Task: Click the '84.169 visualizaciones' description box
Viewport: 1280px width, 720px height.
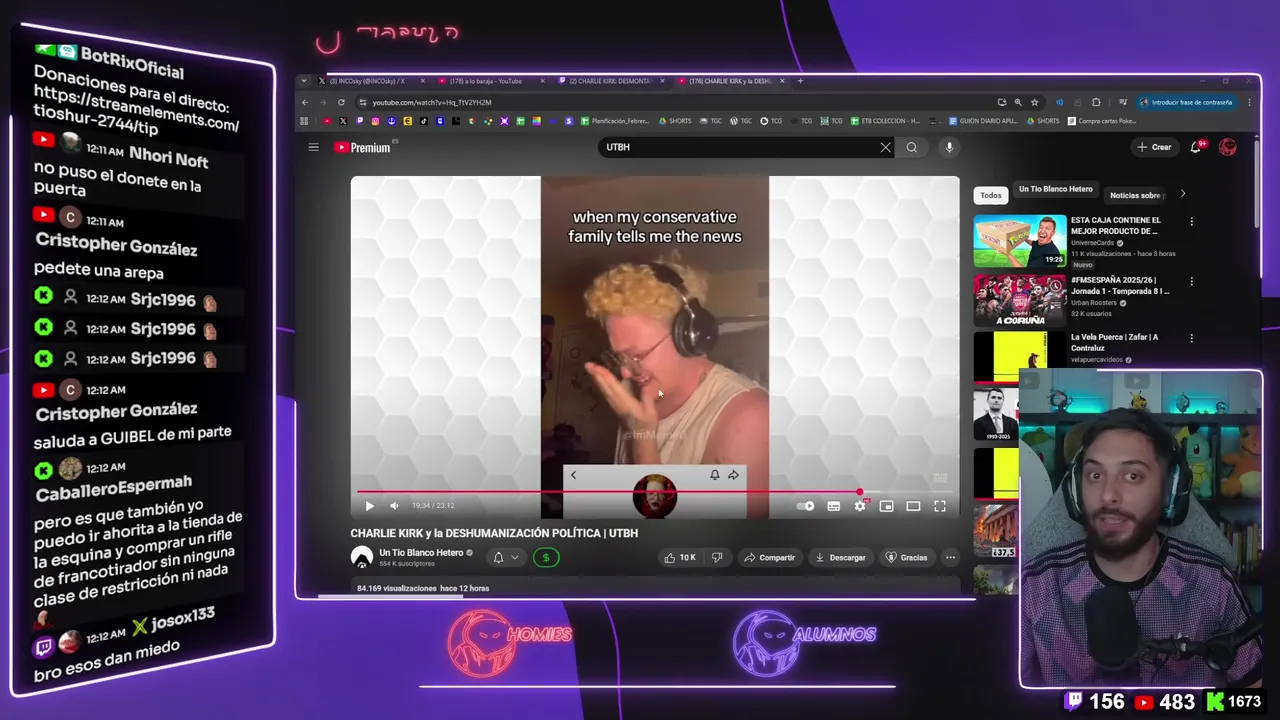Action: 654,588
